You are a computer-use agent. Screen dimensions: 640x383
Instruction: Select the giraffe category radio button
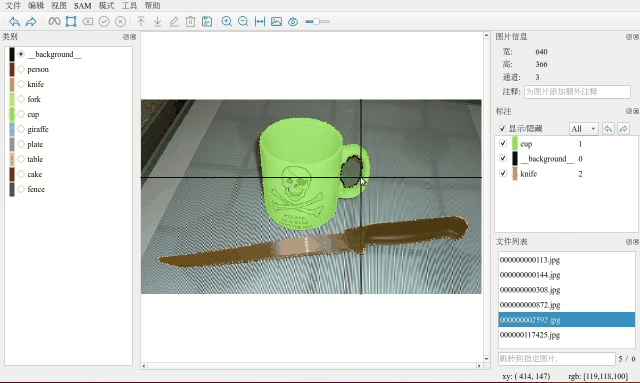coord(21,129)
